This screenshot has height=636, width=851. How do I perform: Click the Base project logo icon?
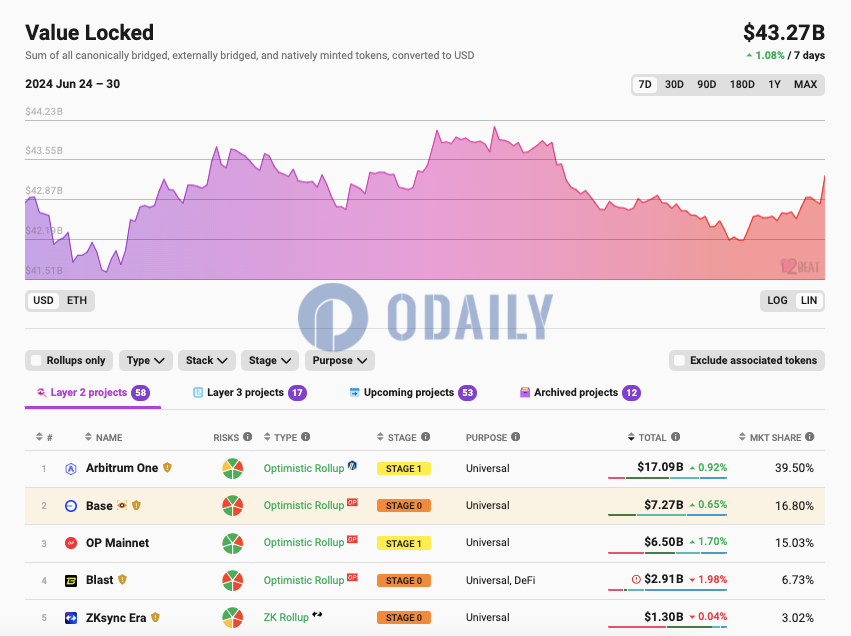pyautogui.click(x=71, y=506)
